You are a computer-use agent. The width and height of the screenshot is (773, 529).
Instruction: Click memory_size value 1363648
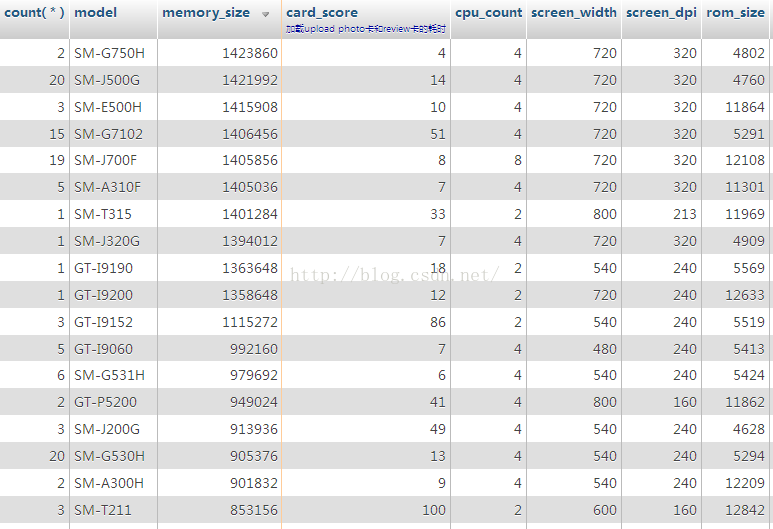(x=250, y=268)
